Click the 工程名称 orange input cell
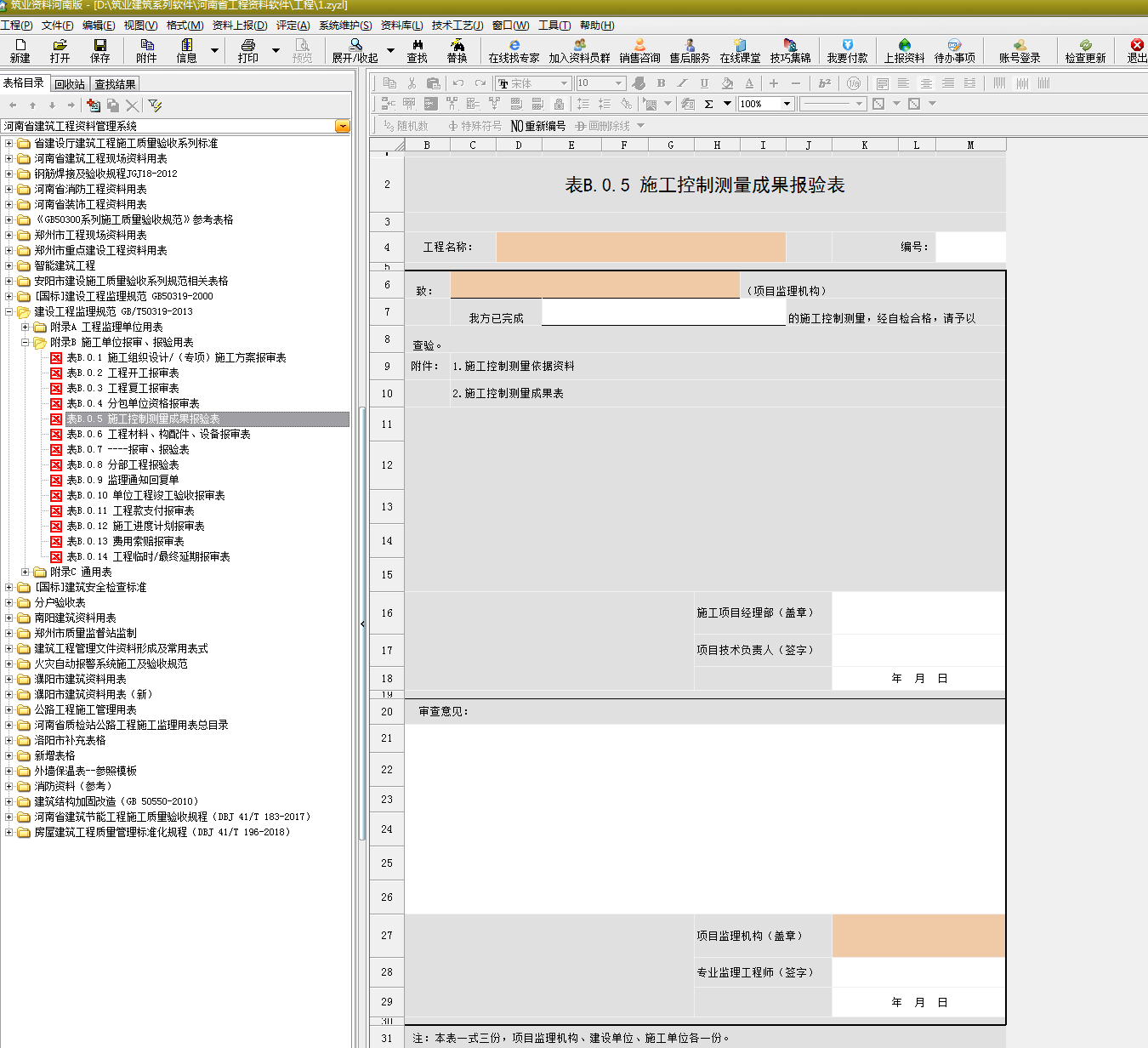Screen dimensions: 1148x1048 point(640,247)
